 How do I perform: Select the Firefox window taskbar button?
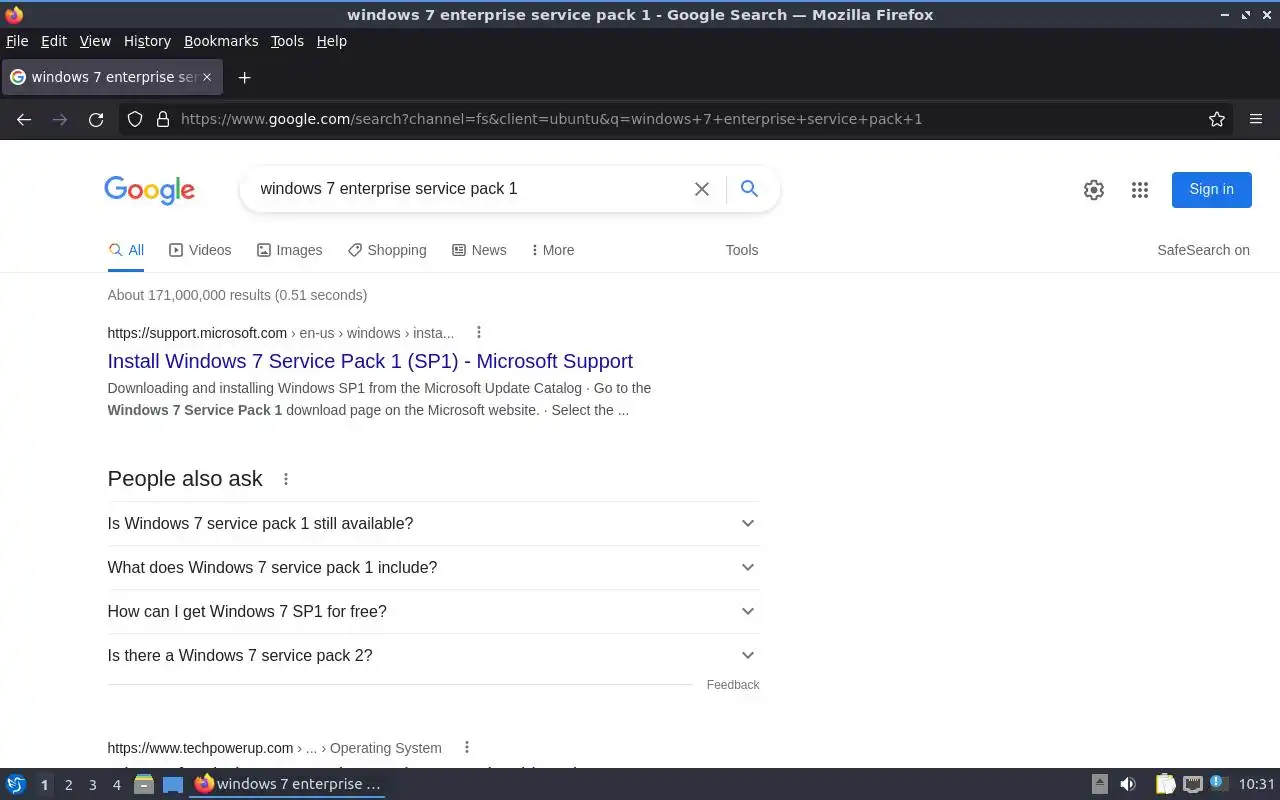coord(288,784)
